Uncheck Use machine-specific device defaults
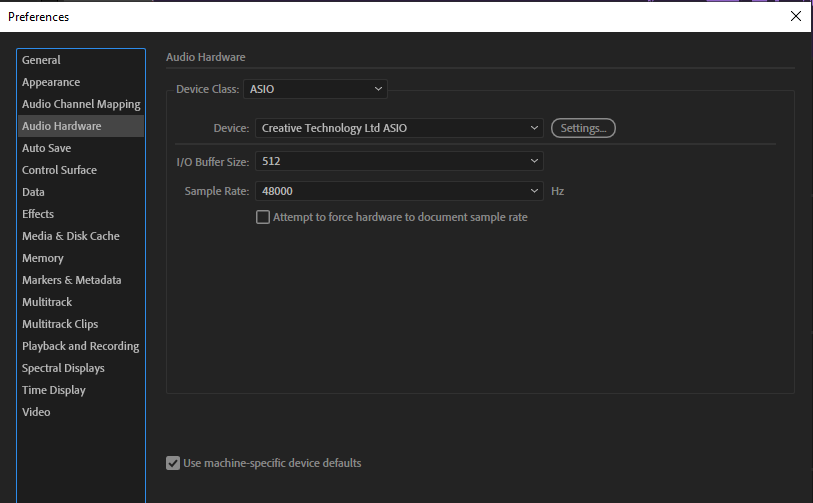Viewport: 813px width, 503px height. point(174,463)
